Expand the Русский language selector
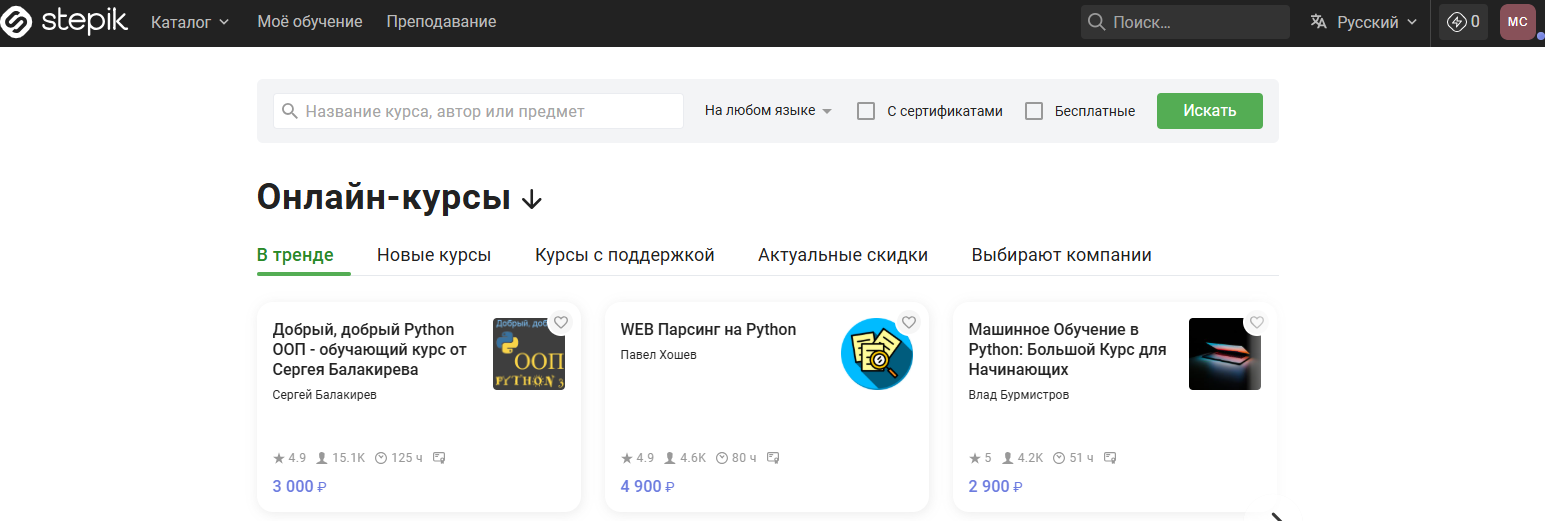The image size is (1545, 521). (1377, 22)
